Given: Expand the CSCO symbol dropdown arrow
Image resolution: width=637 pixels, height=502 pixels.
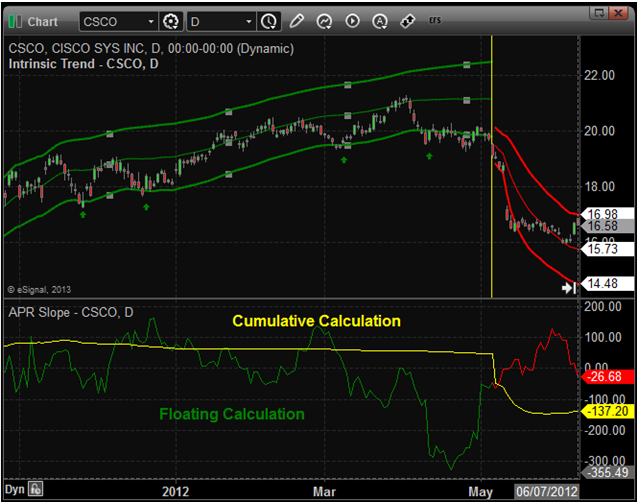Looking at the screenshot, I should 151,22.
